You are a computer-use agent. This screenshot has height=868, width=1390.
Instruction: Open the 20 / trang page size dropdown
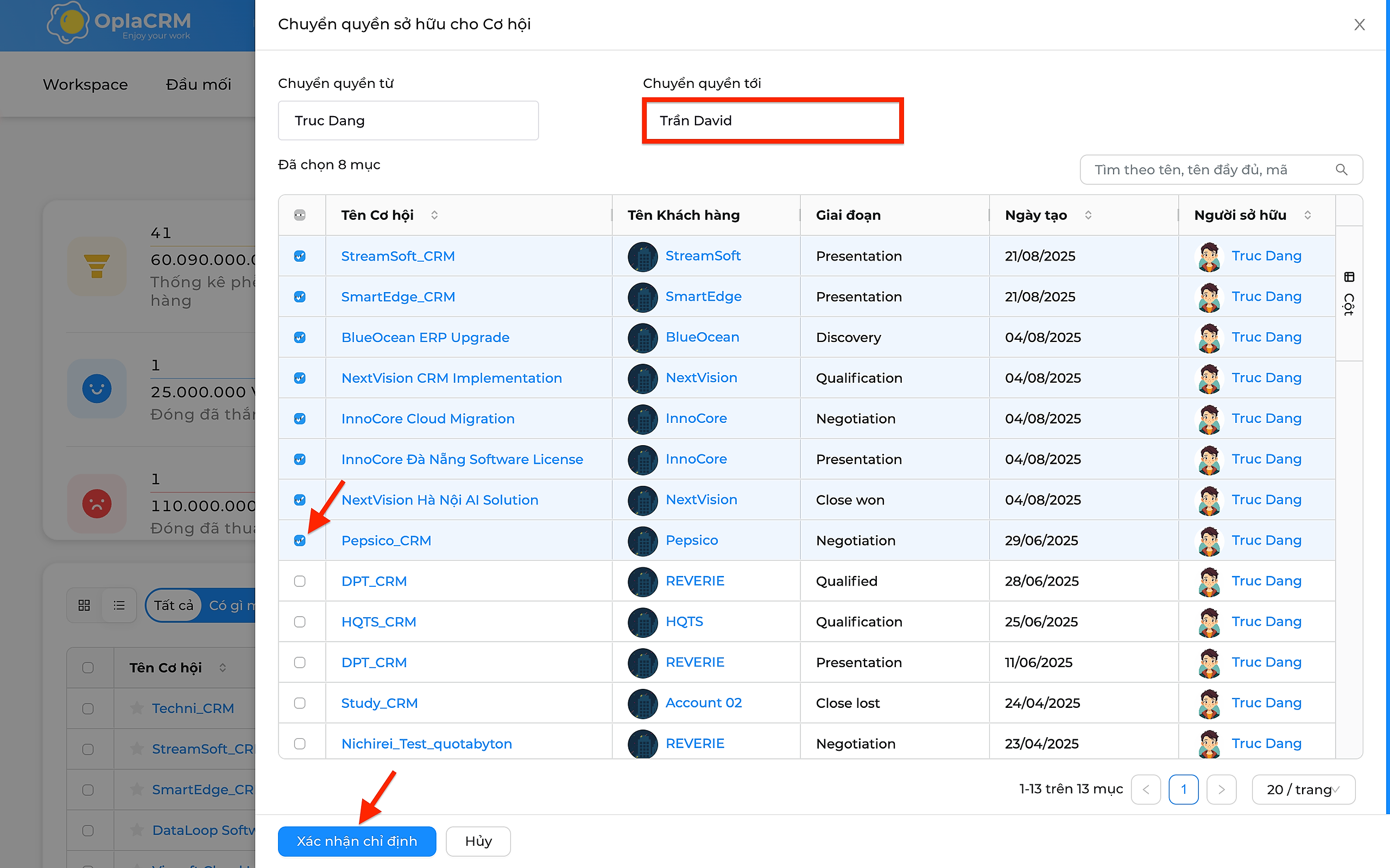[x=1303, y=789]
